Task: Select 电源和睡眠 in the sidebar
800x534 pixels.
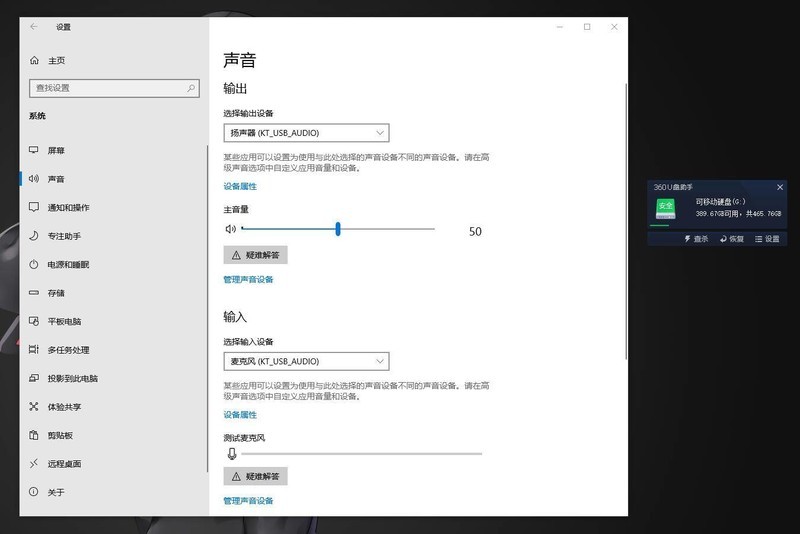Action: tap(68, 265)
